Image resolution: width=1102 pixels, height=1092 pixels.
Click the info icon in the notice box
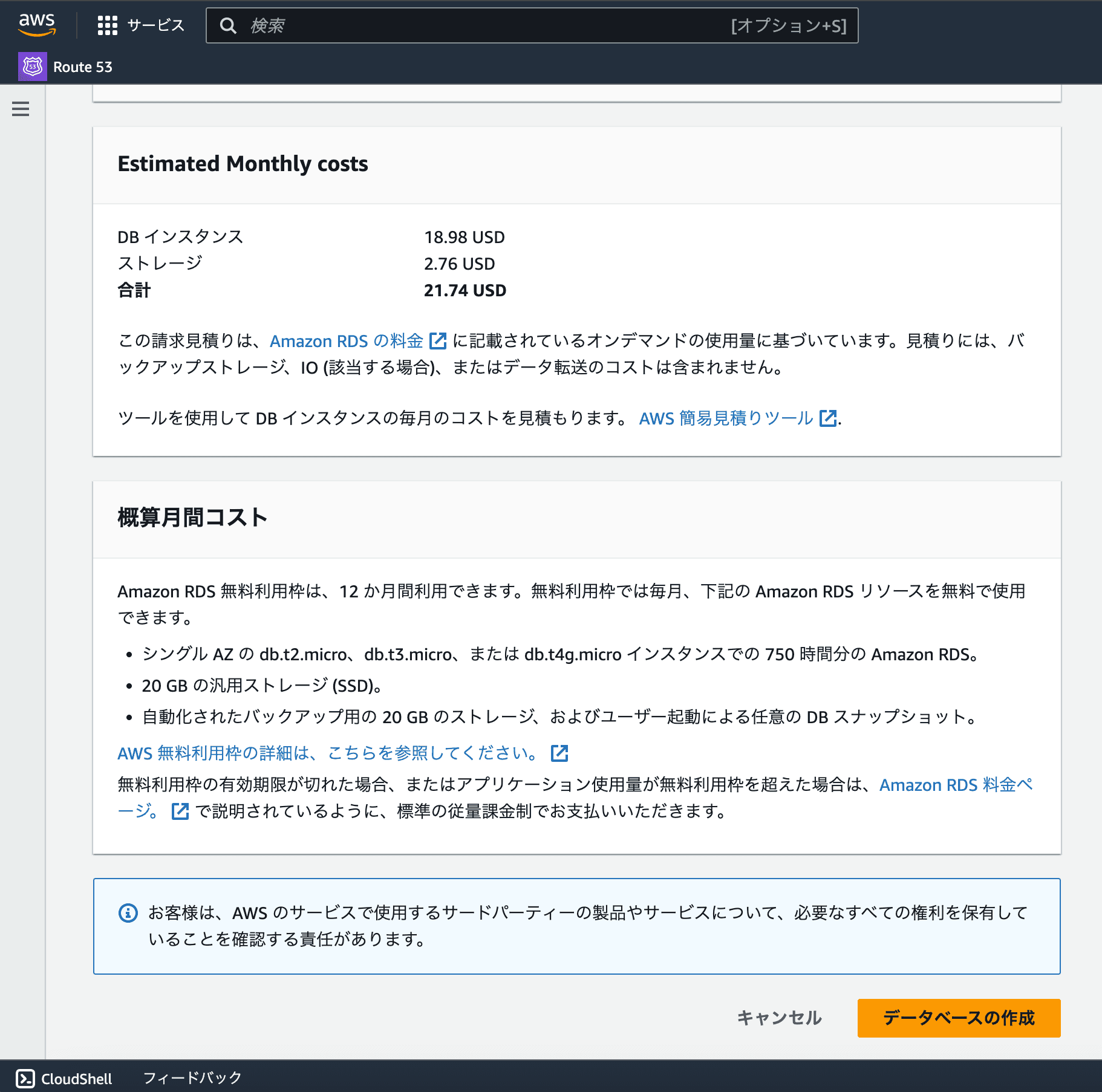(x=128, y=913)
